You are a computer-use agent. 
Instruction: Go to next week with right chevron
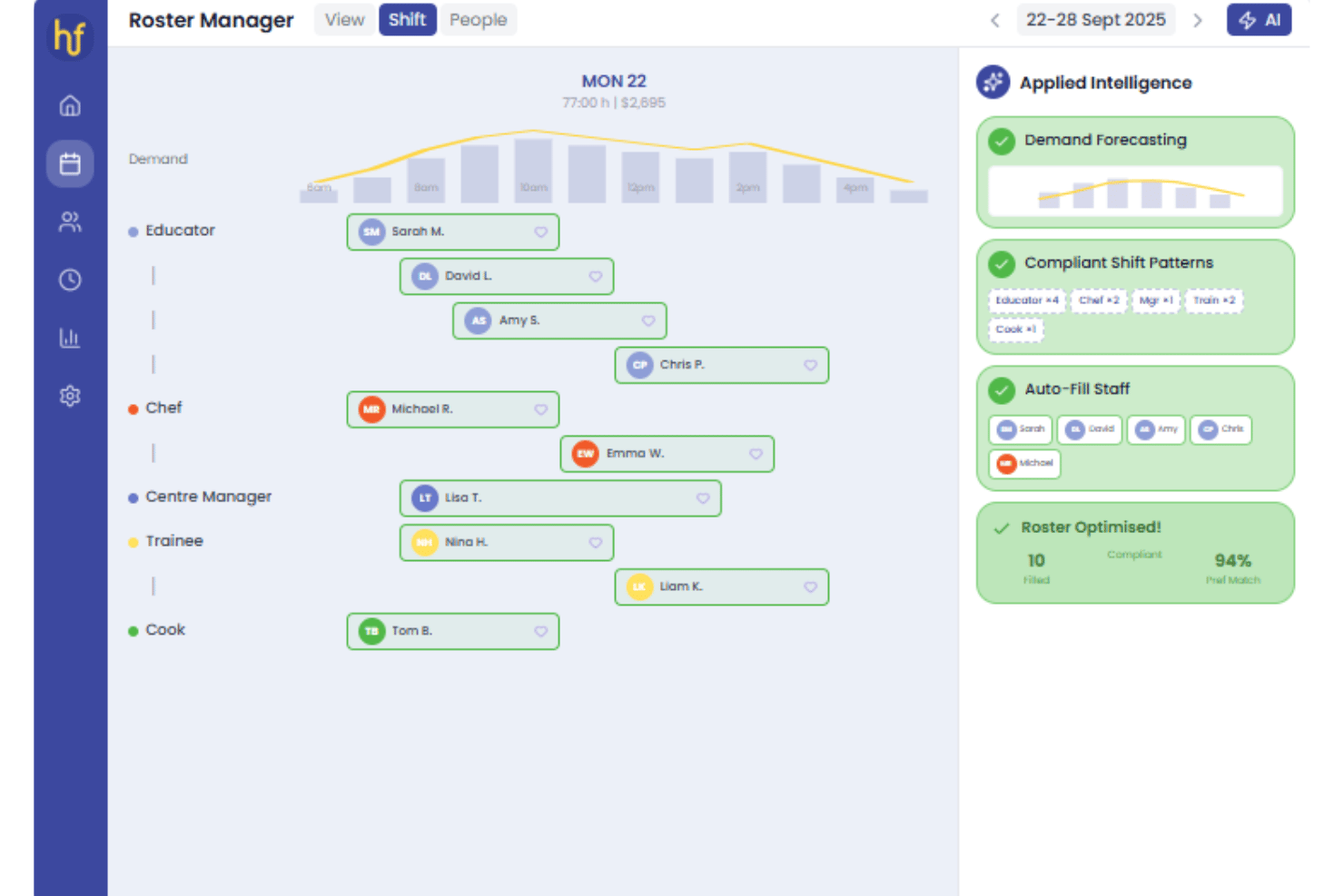[x=1198, y=20]
